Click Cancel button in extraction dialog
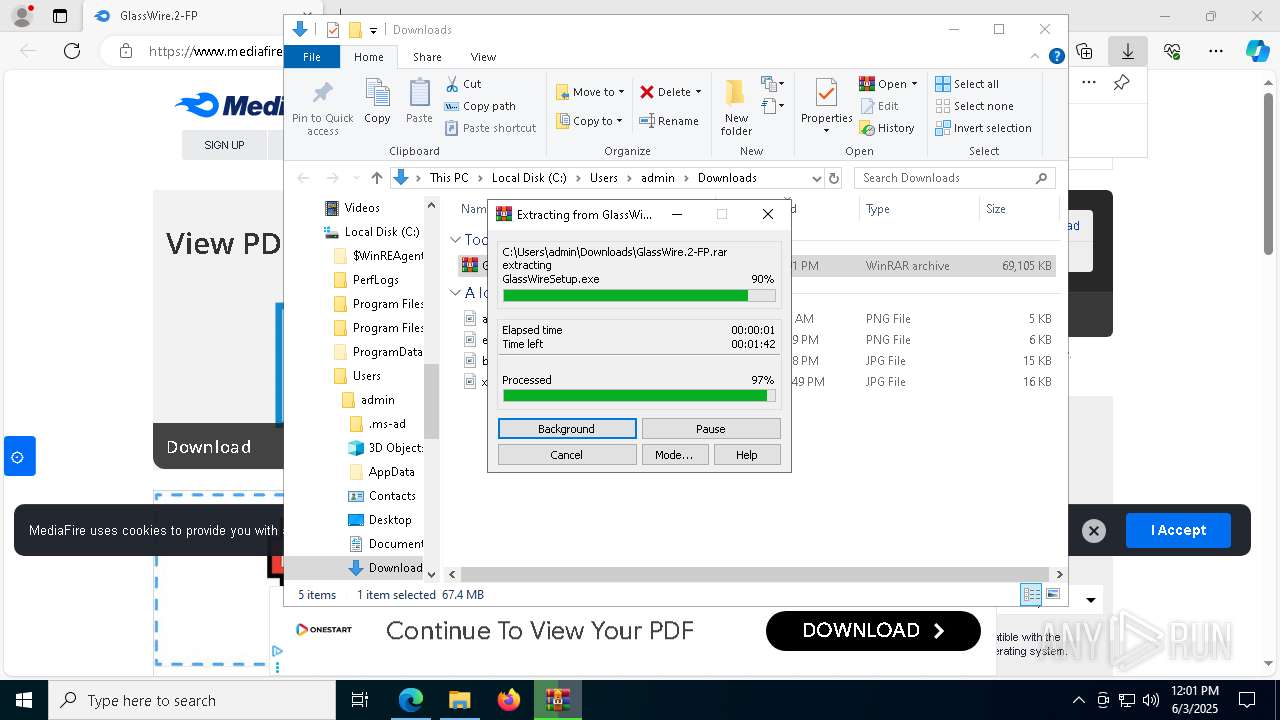 point(567,454)
